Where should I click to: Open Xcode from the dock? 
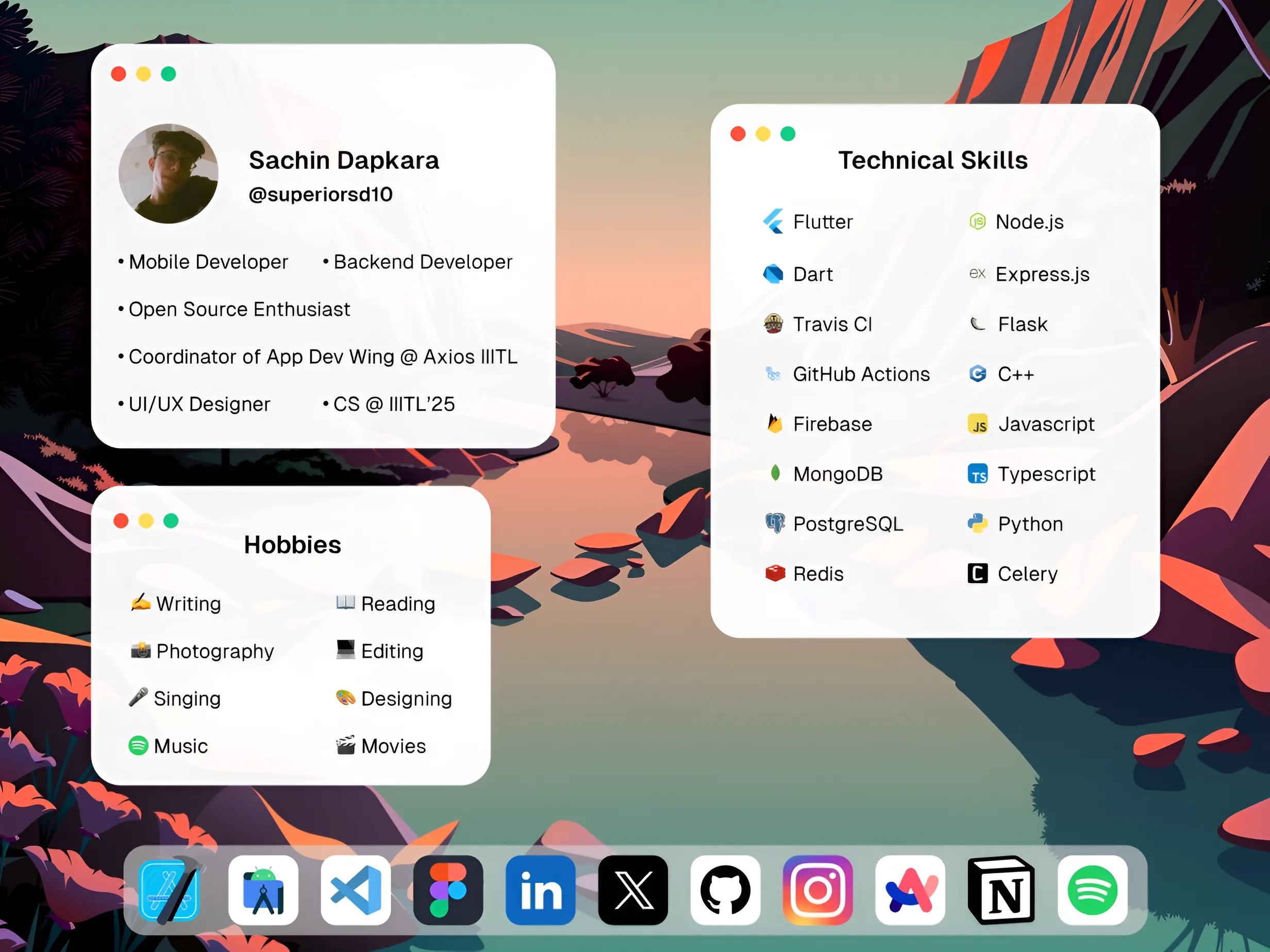pos(170,890)
